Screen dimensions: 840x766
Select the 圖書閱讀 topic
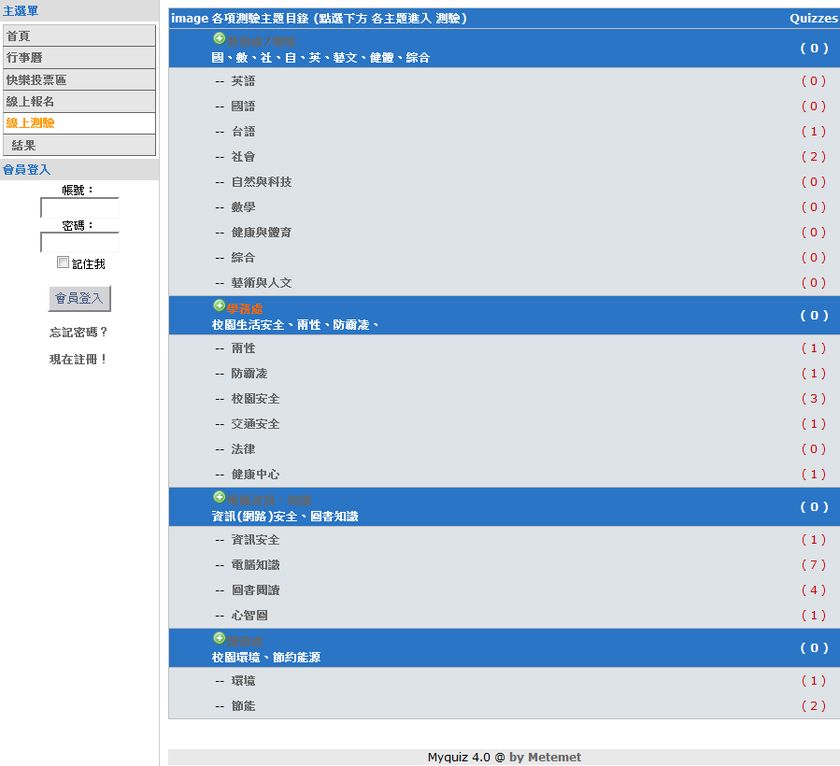(255, 590)
